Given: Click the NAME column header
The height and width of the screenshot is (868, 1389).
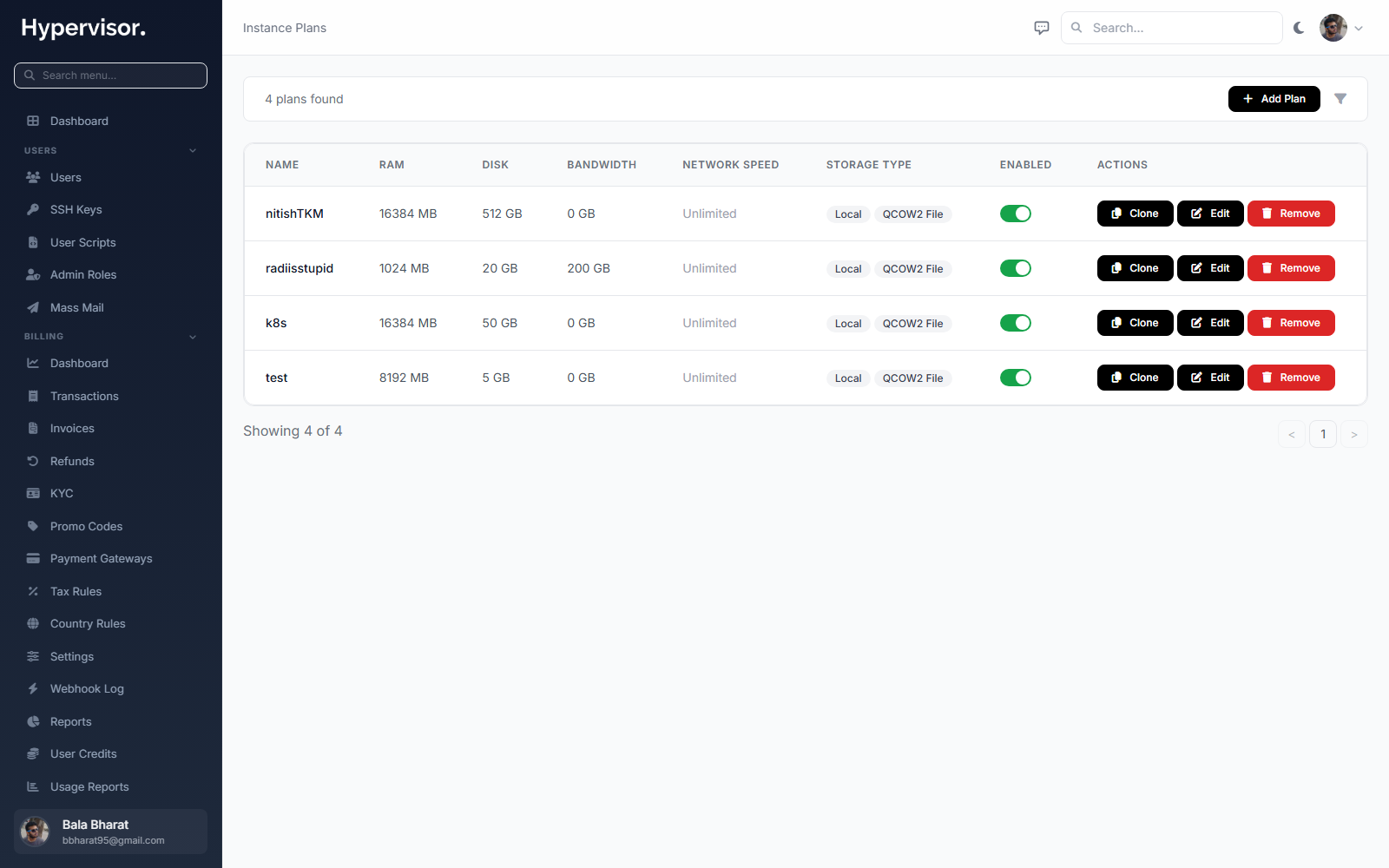Looking at the screenshot, I should 282,165.
